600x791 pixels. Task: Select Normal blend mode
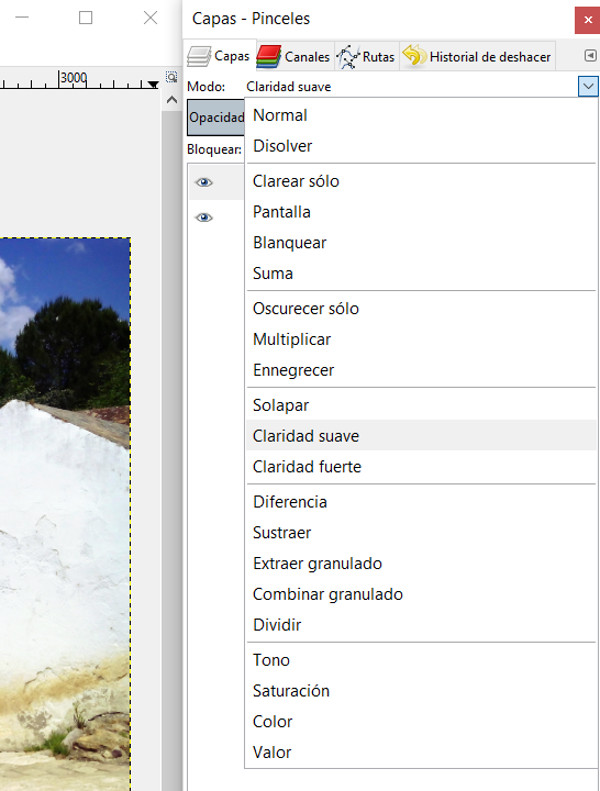[x=280, y=115]
